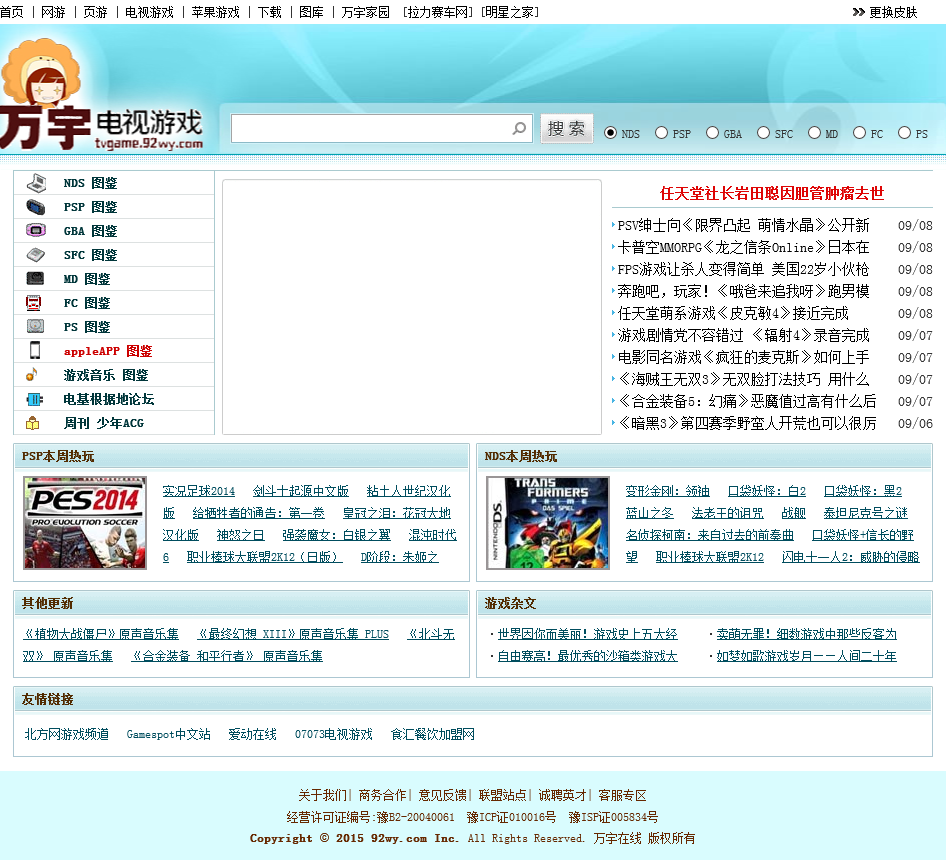Open 网游 in the top navigation

coord(53,12)
